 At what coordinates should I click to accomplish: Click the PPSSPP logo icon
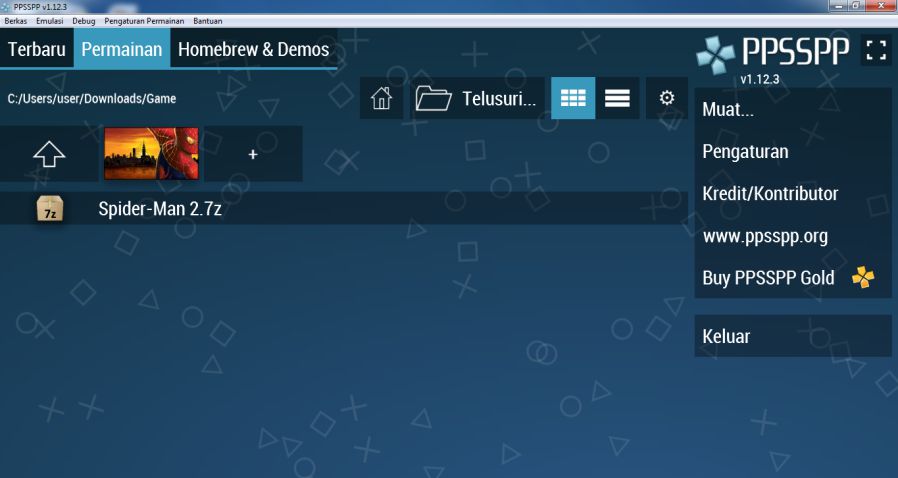715,55
